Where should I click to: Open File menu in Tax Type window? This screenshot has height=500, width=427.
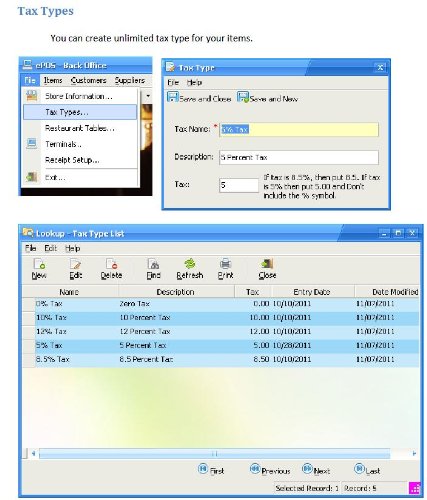click(x=173, y=82)
